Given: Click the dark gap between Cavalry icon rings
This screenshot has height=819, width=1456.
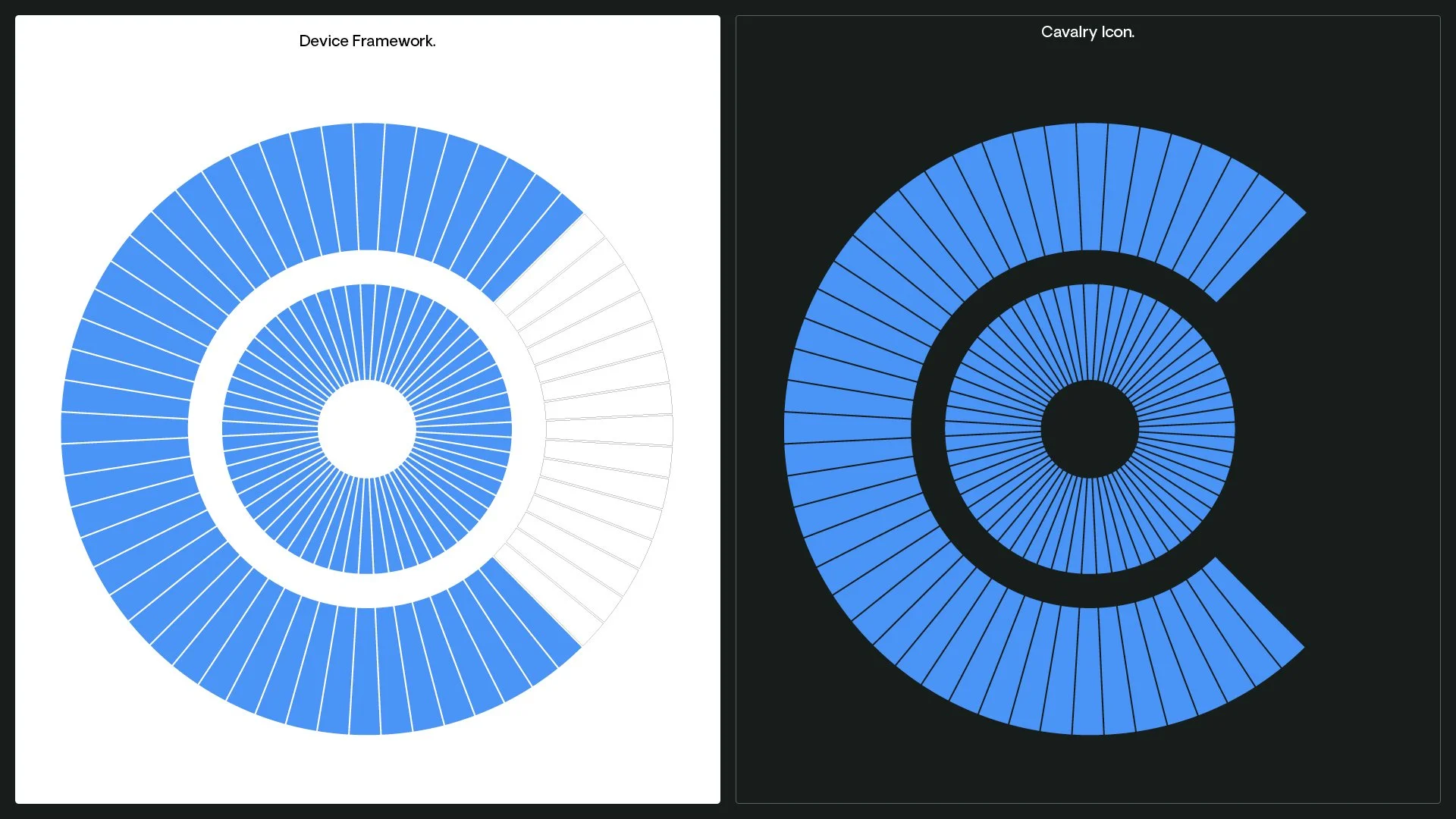Looking at the screenshot, I should 1090,267.
